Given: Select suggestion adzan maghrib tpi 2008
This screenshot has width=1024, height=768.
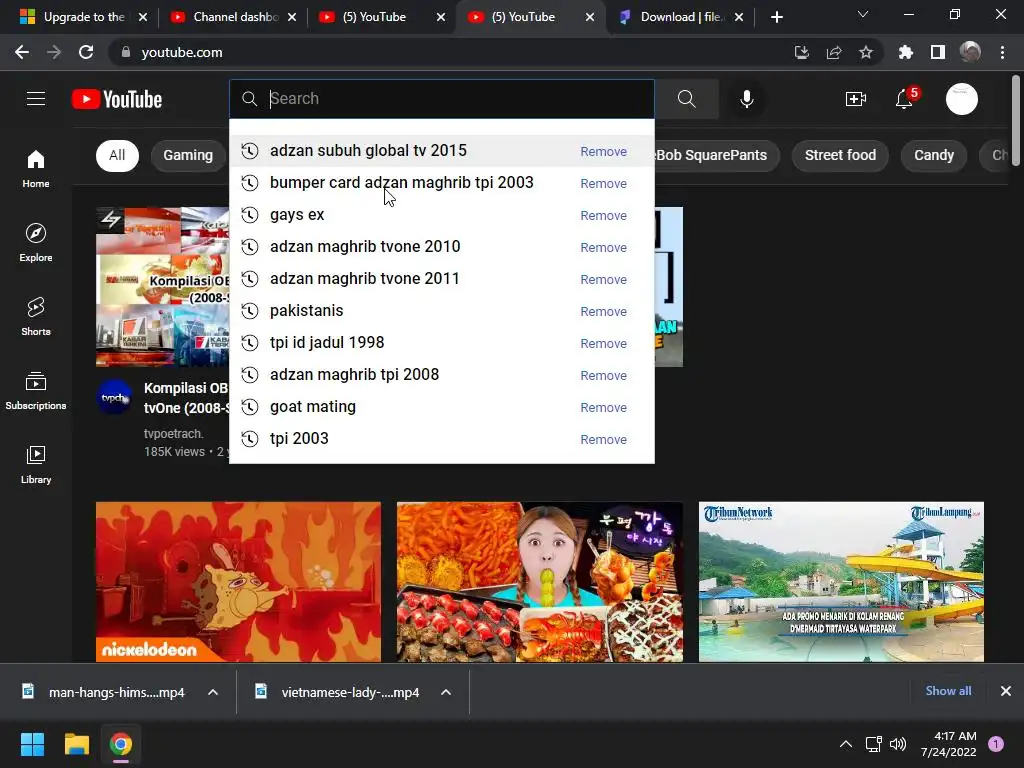Looking at the screenshot, I should tap(441, 375).
